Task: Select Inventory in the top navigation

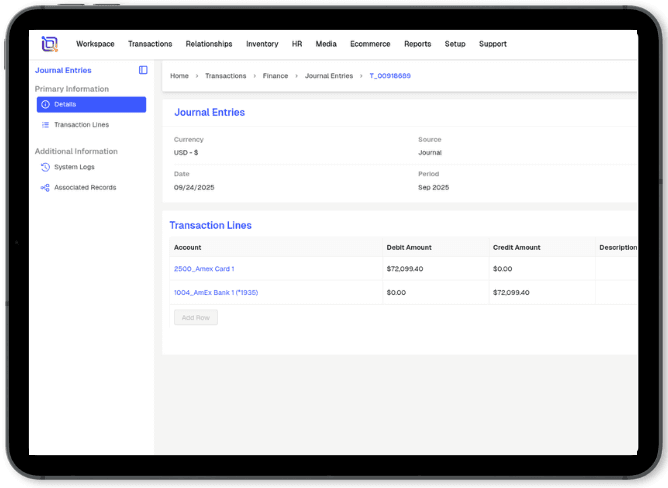Action: [x=262, y=44]
